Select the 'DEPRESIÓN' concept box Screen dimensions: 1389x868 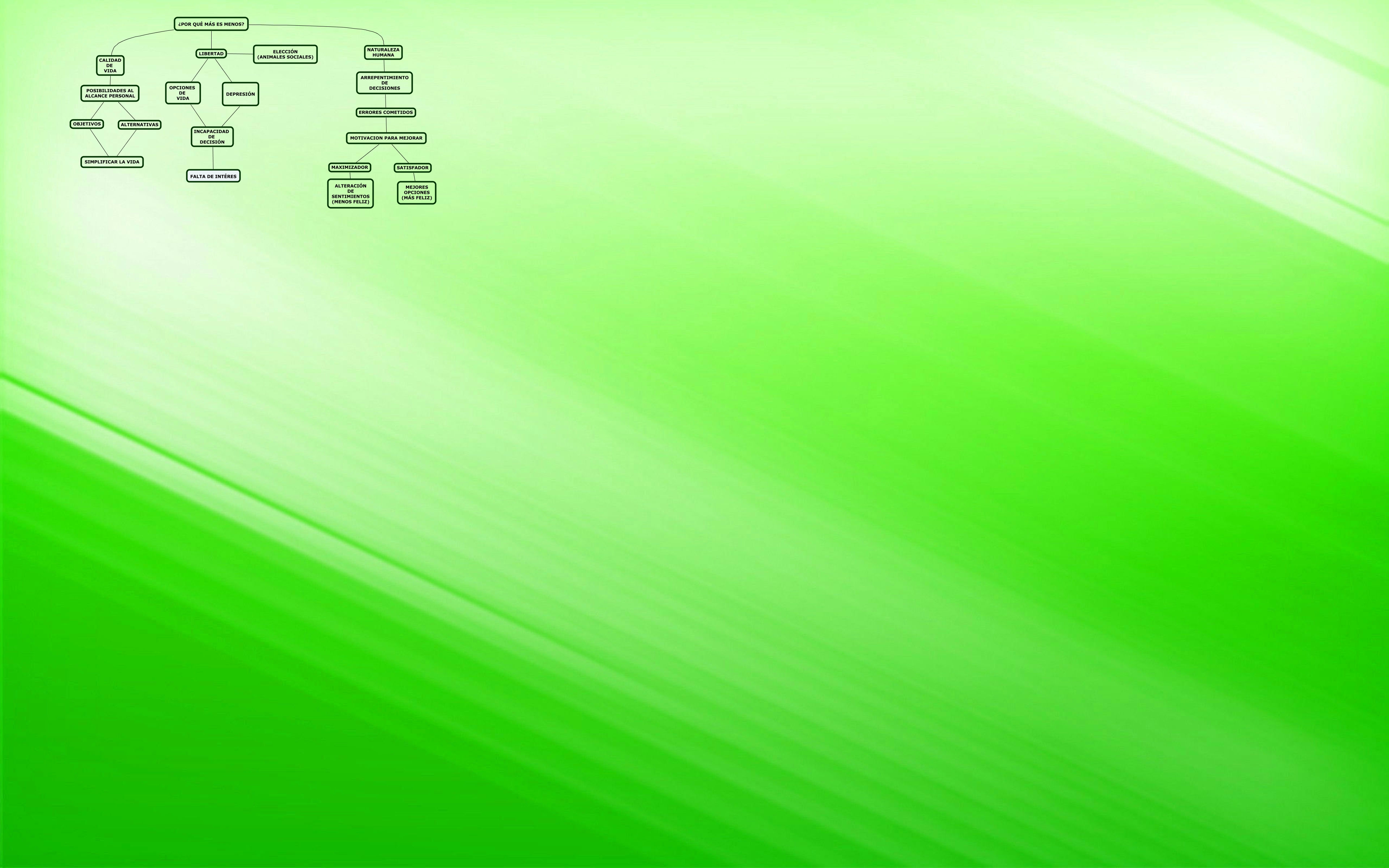241,94
